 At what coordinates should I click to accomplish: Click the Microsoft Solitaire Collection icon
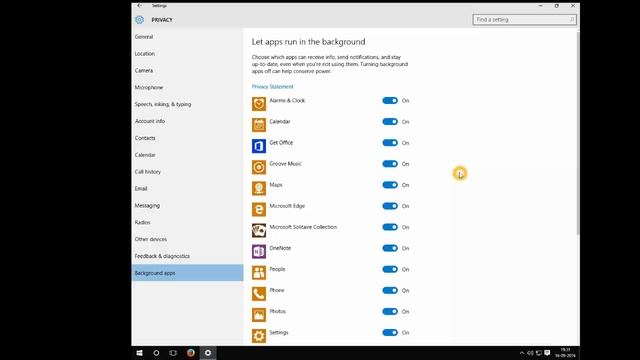[259, 230]
